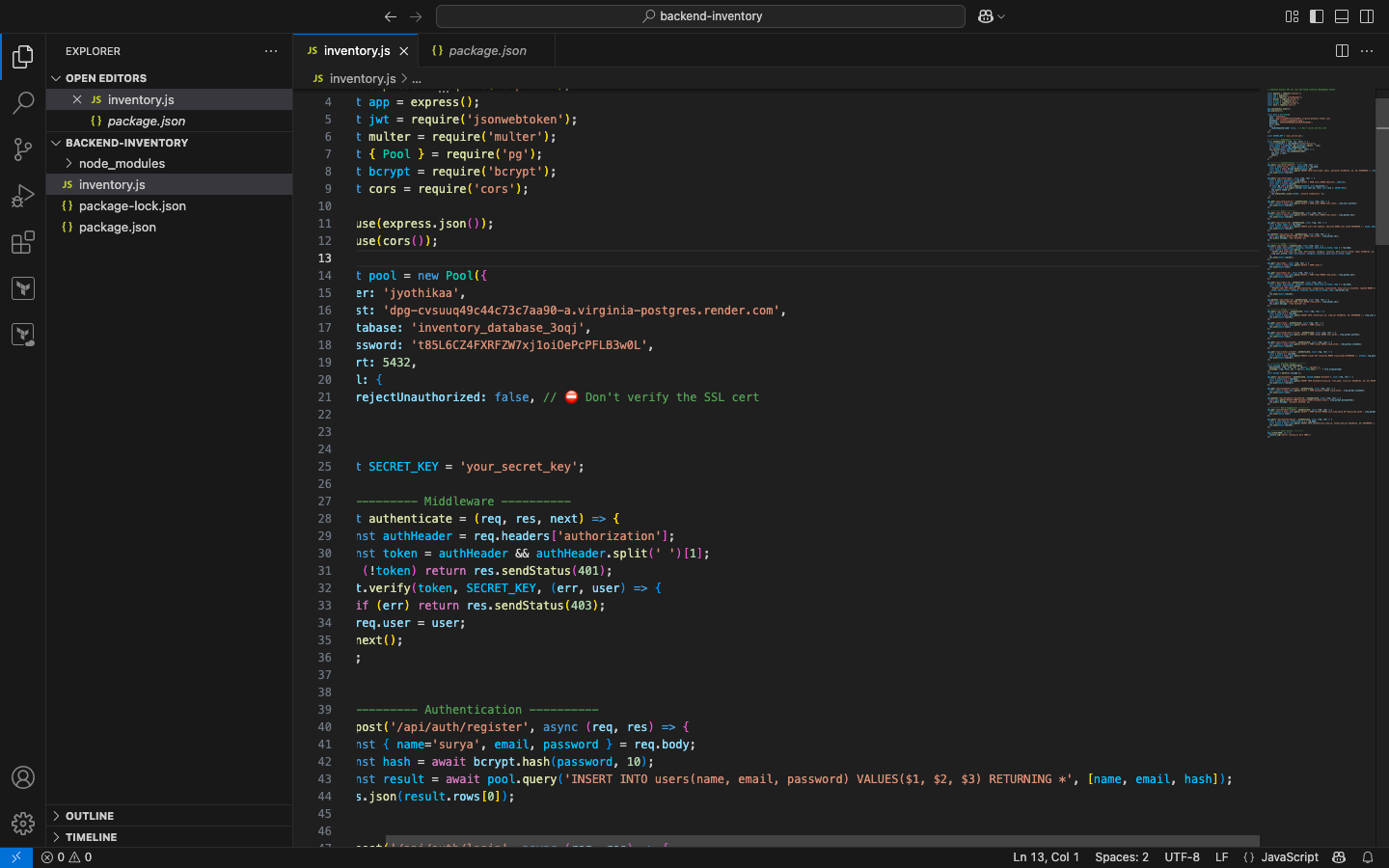Click the Split Editor Right icon
This screenshot has width=1389, height=868.
[1342, 51]
